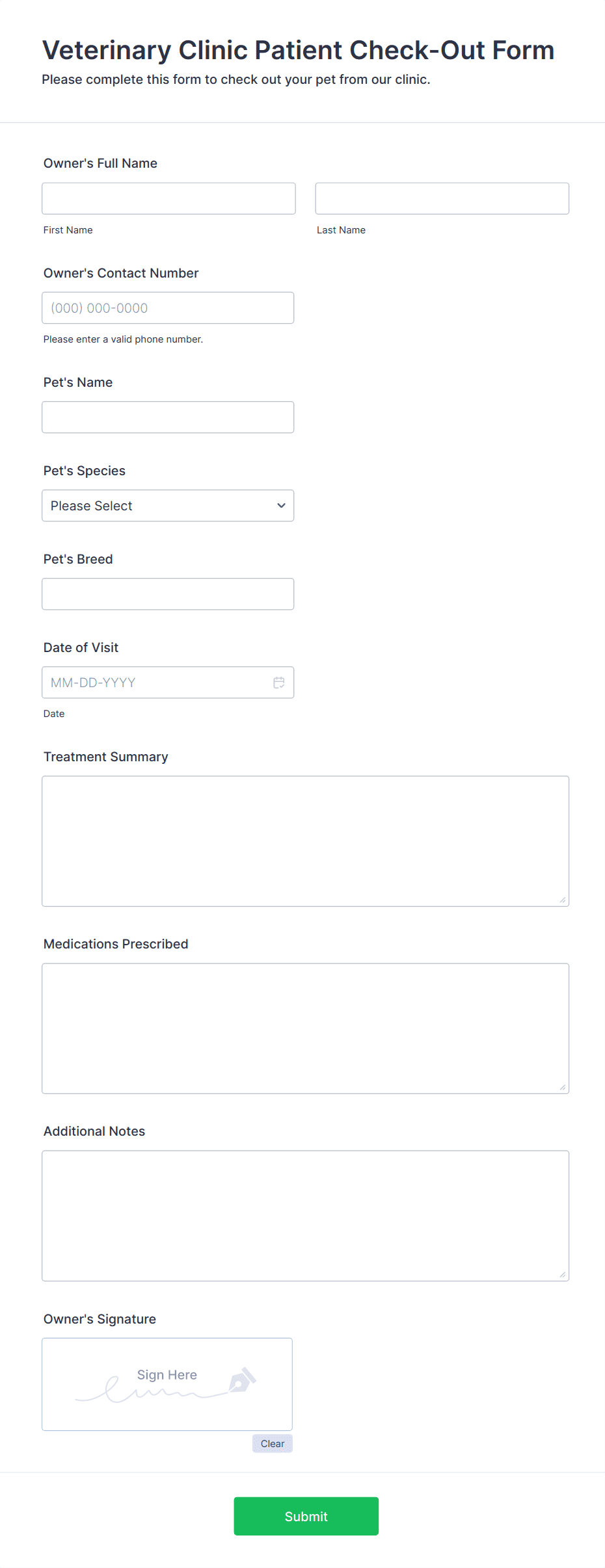Click the calendar icon in Date of Visit
605x1568 pixels.
[x=279, y=682]
